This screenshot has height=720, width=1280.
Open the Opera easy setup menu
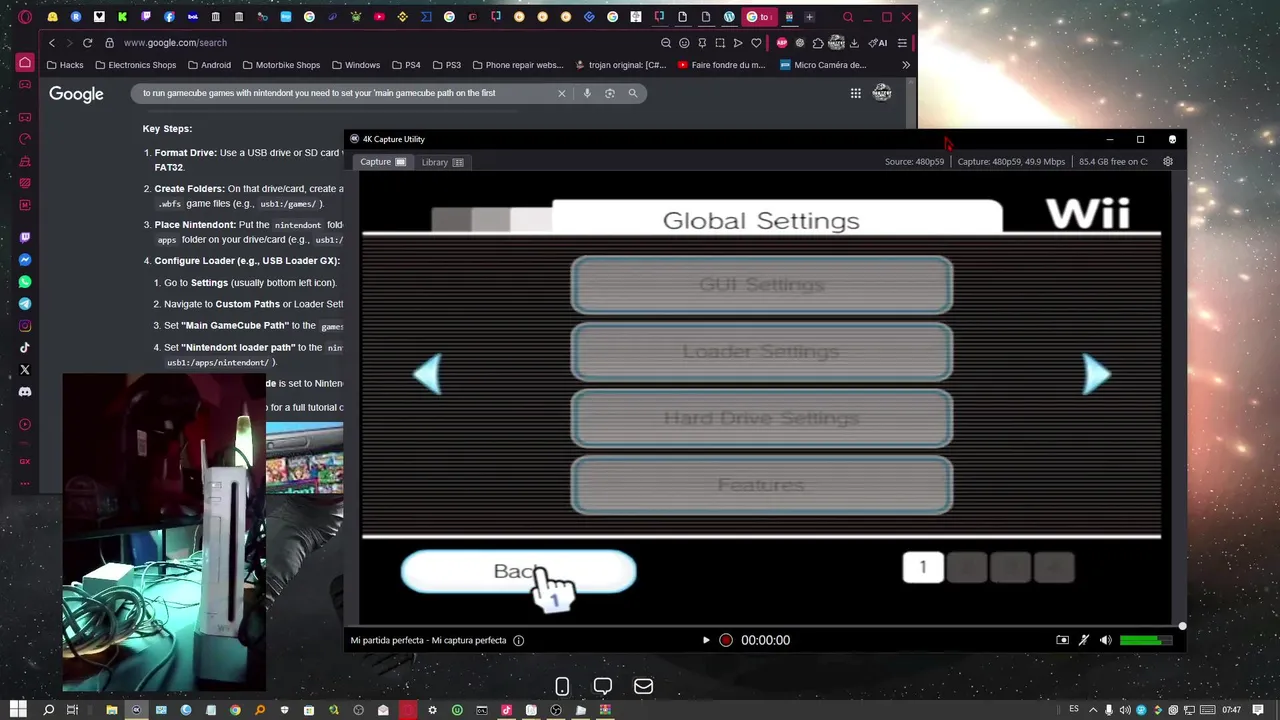tap(902, 43)
